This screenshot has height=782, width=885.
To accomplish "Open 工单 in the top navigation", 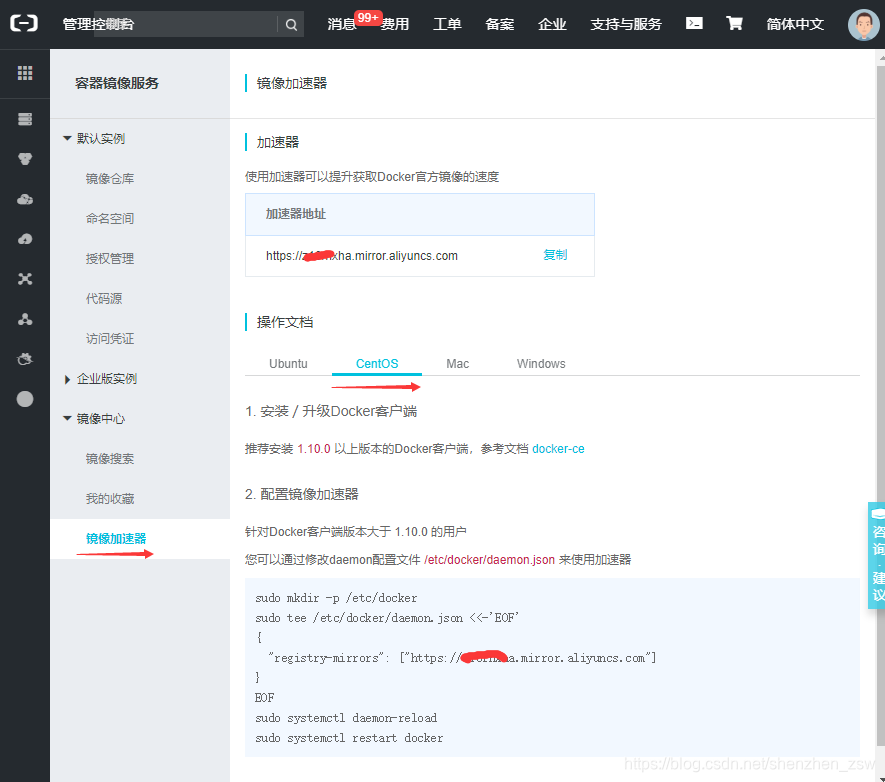I will click(x=447, y=24).
